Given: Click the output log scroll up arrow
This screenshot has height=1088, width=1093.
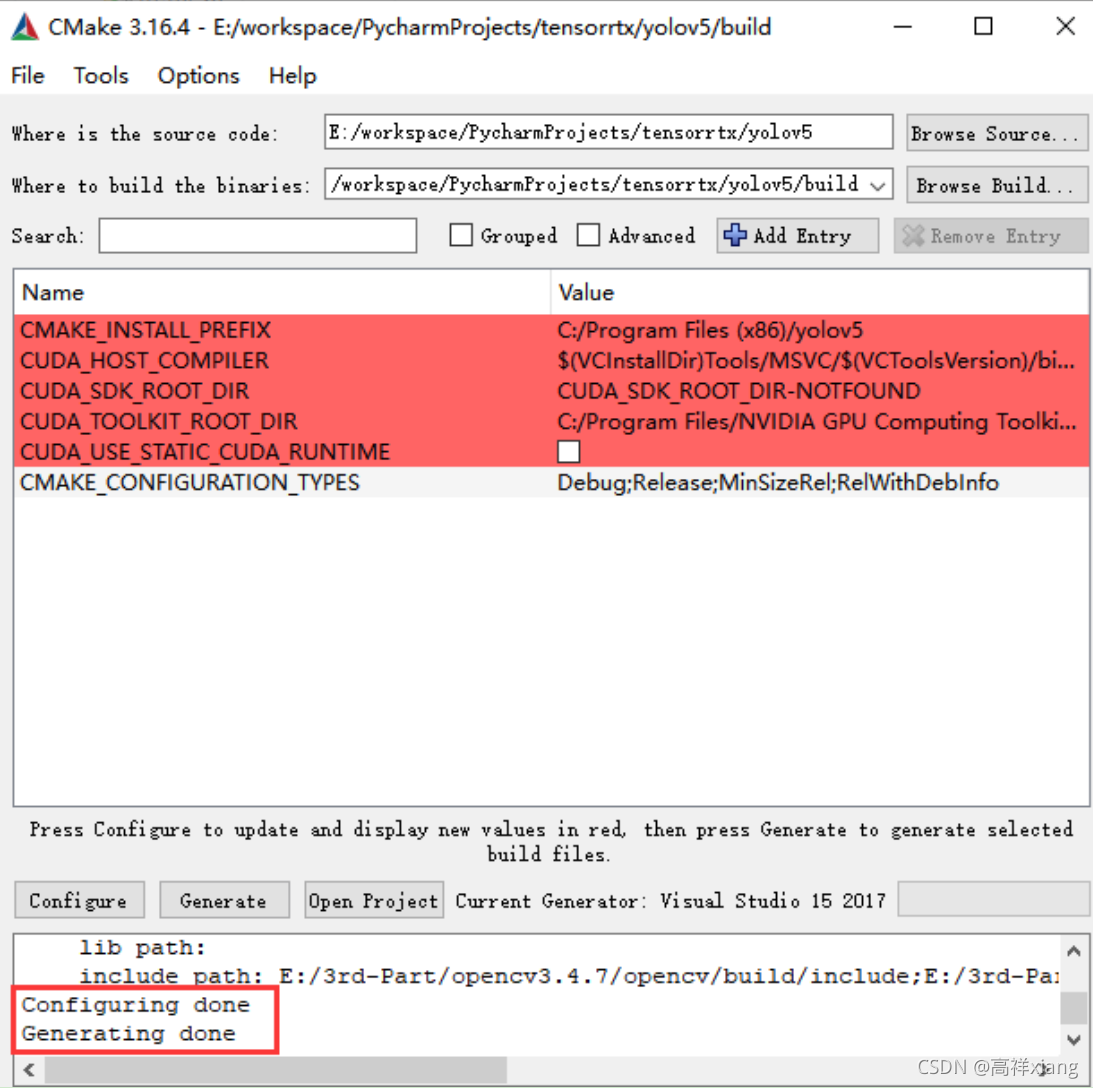Looking at the screenshot, I should (x=1074, y=951).
